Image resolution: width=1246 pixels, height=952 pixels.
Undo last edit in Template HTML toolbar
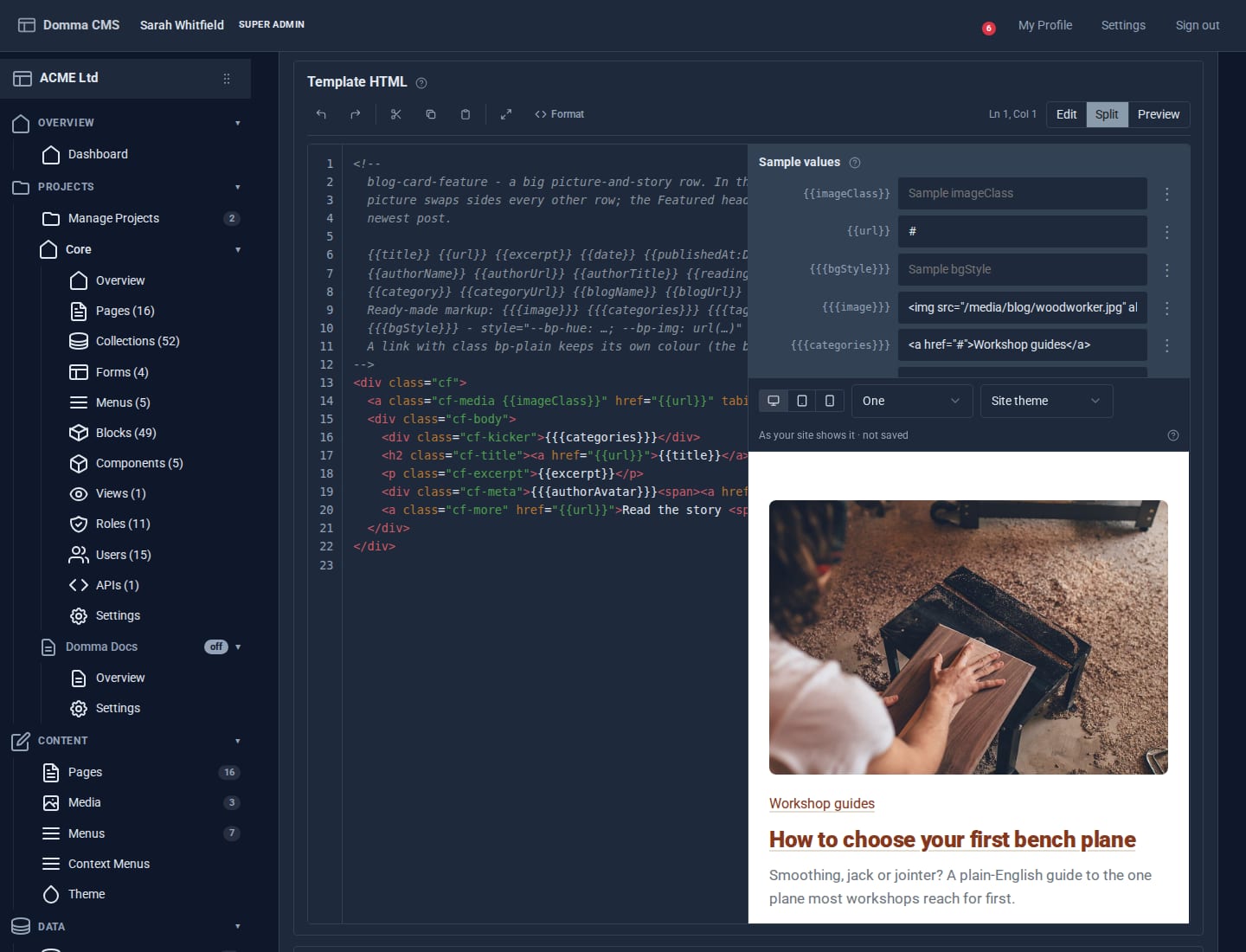click(x=321, y=114)
